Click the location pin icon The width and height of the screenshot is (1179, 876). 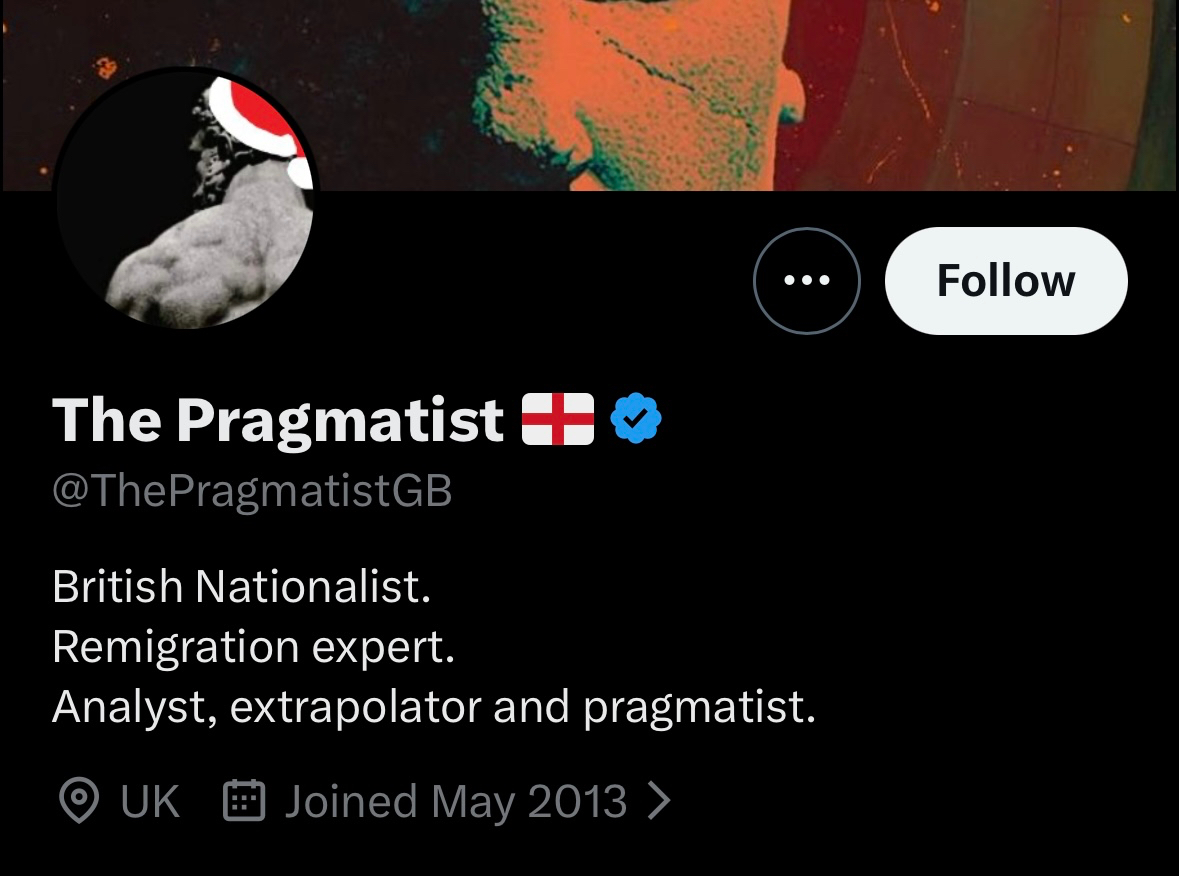click(x=79, y=801)
